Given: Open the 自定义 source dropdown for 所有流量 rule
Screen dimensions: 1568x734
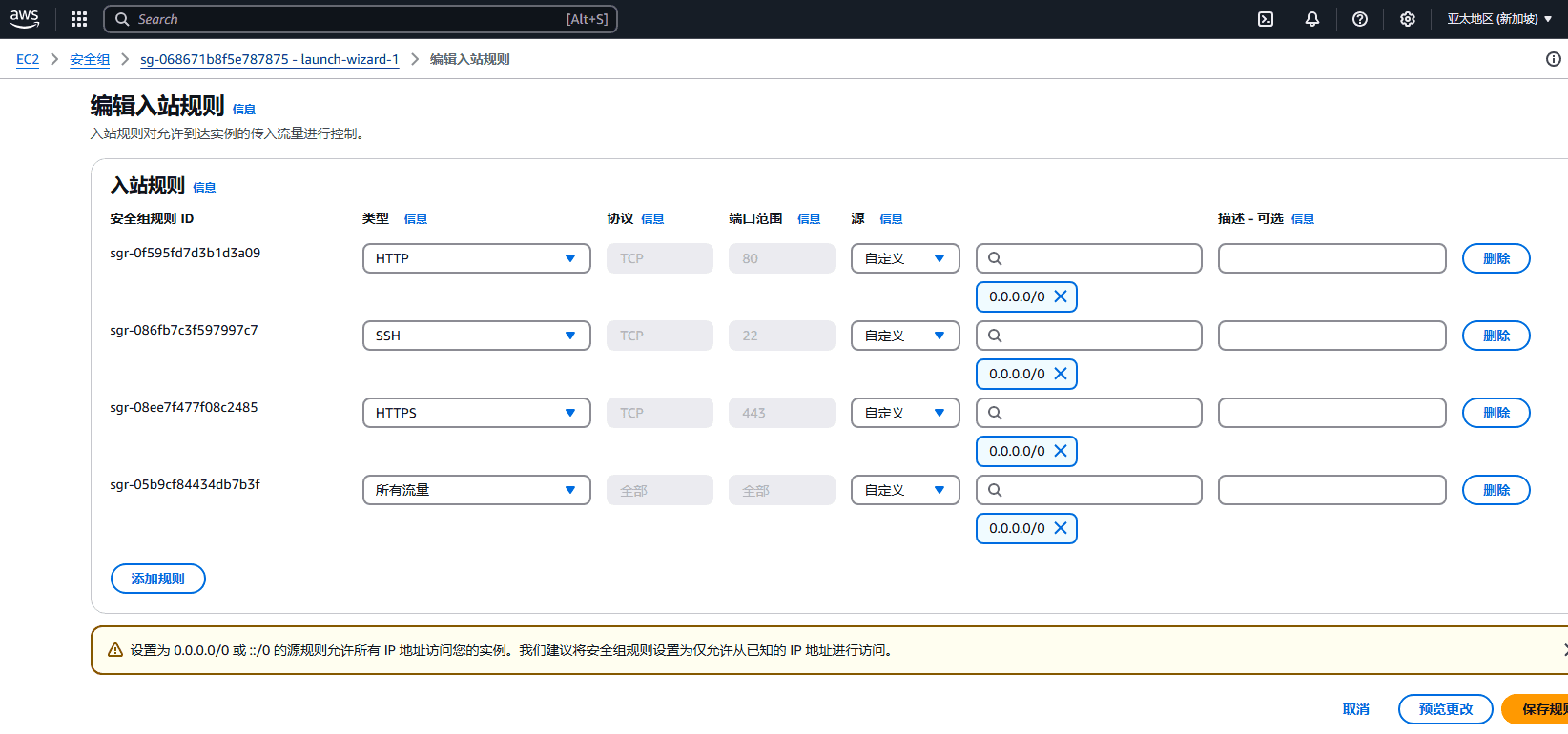Looking at the screenshot, I should click(x=905, y=490).
